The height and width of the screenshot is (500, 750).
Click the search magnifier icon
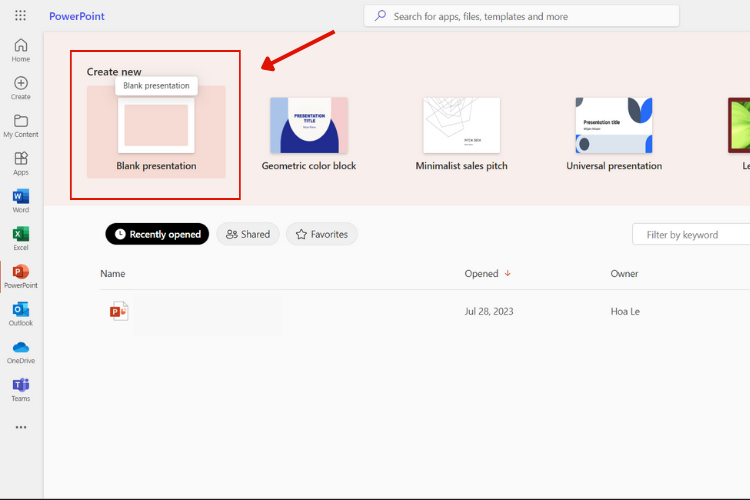[x=380, y=16]
